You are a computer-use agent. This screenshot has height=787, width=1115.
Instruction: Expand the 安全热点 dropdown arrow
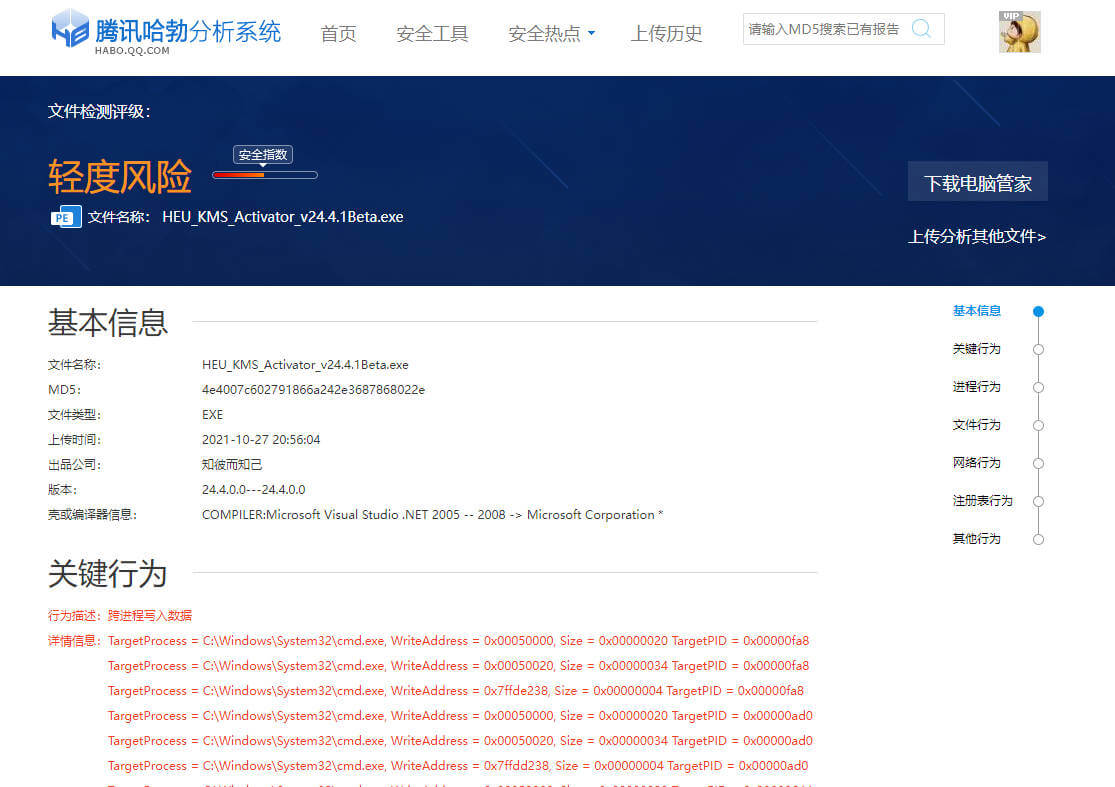[x=592, y=33]
